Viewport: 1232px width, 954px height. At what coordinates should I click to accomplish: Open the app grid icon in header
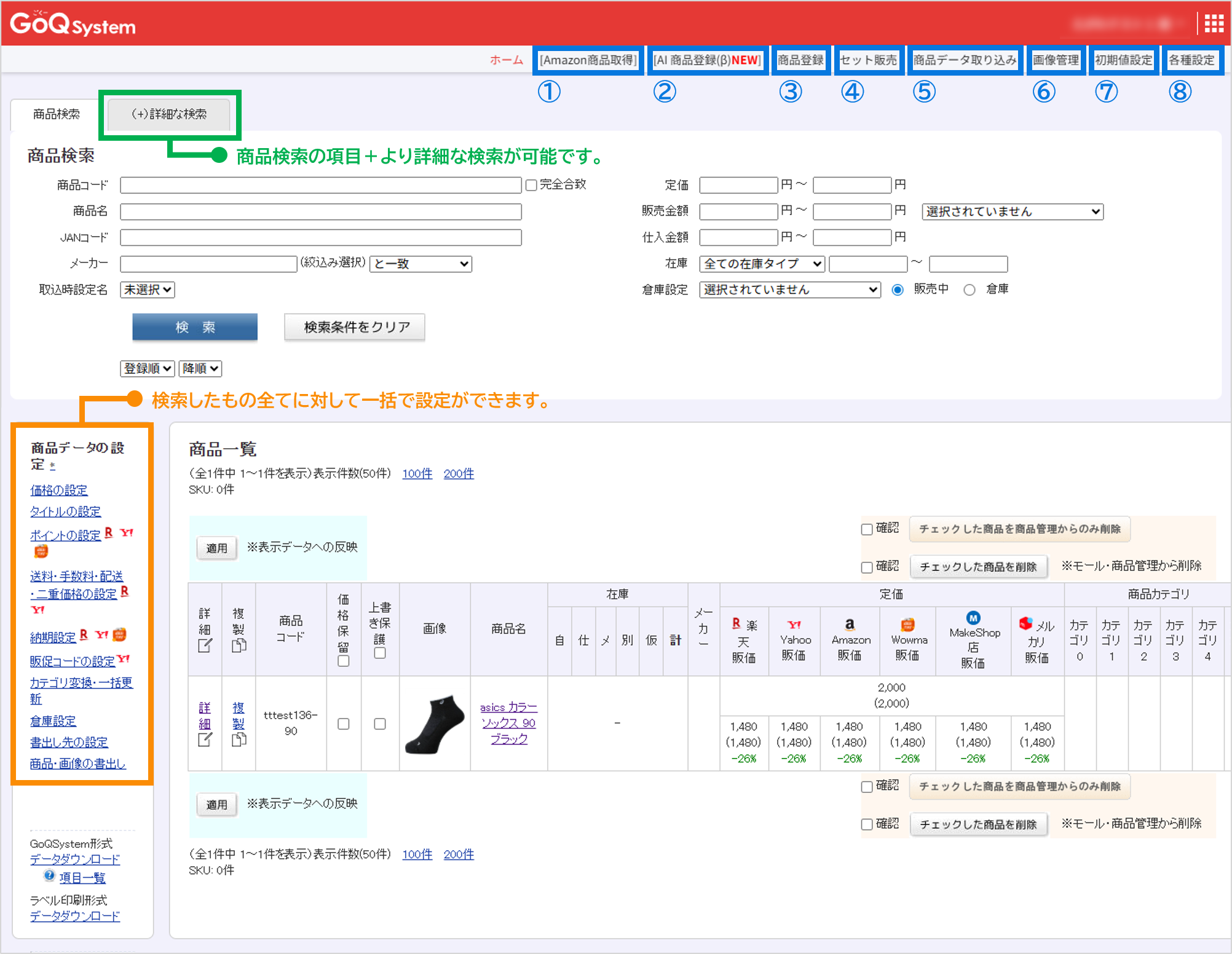point(1214,23)
